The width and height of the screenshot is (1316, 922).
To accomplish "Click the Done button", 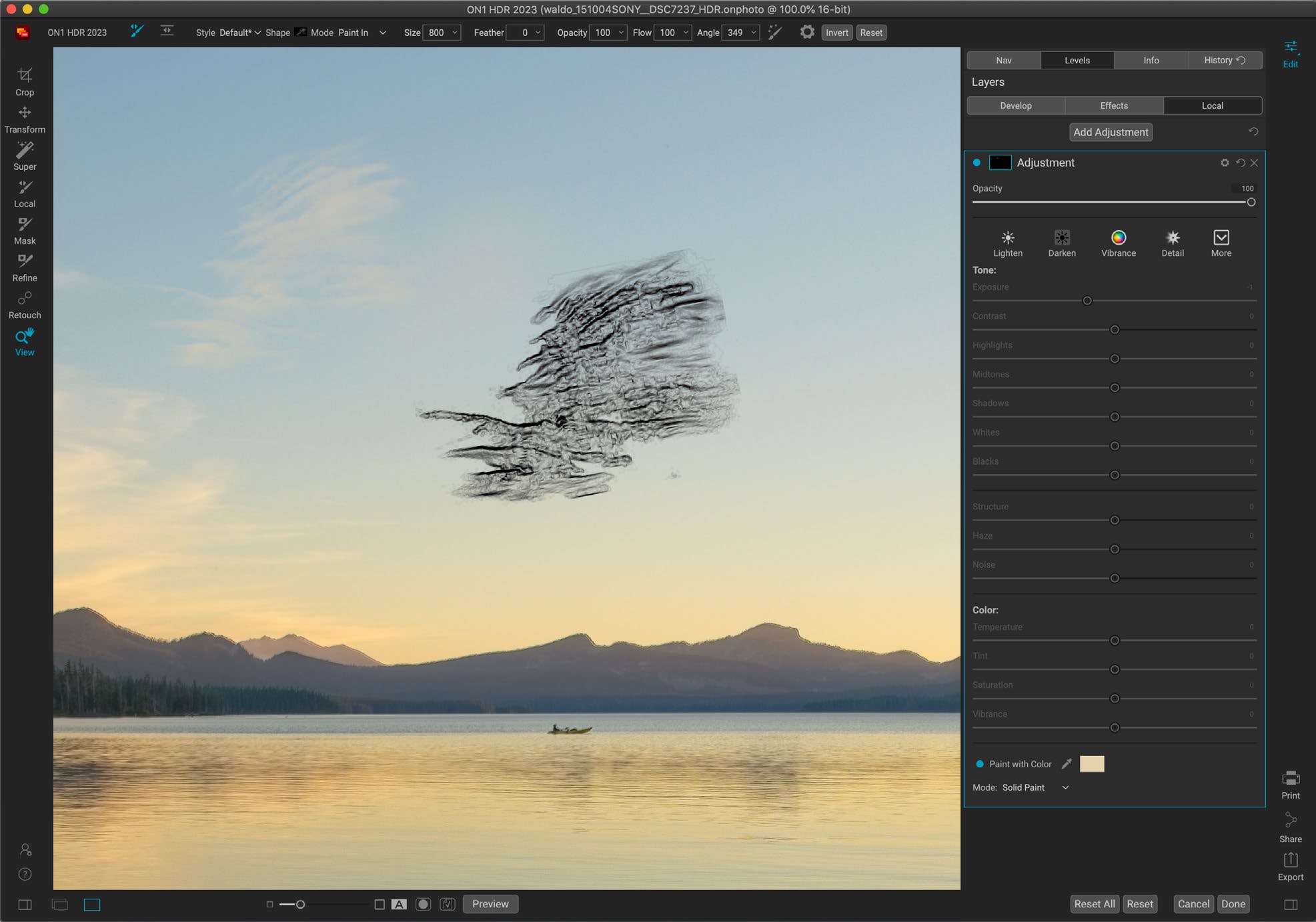I will point(1233,904).
